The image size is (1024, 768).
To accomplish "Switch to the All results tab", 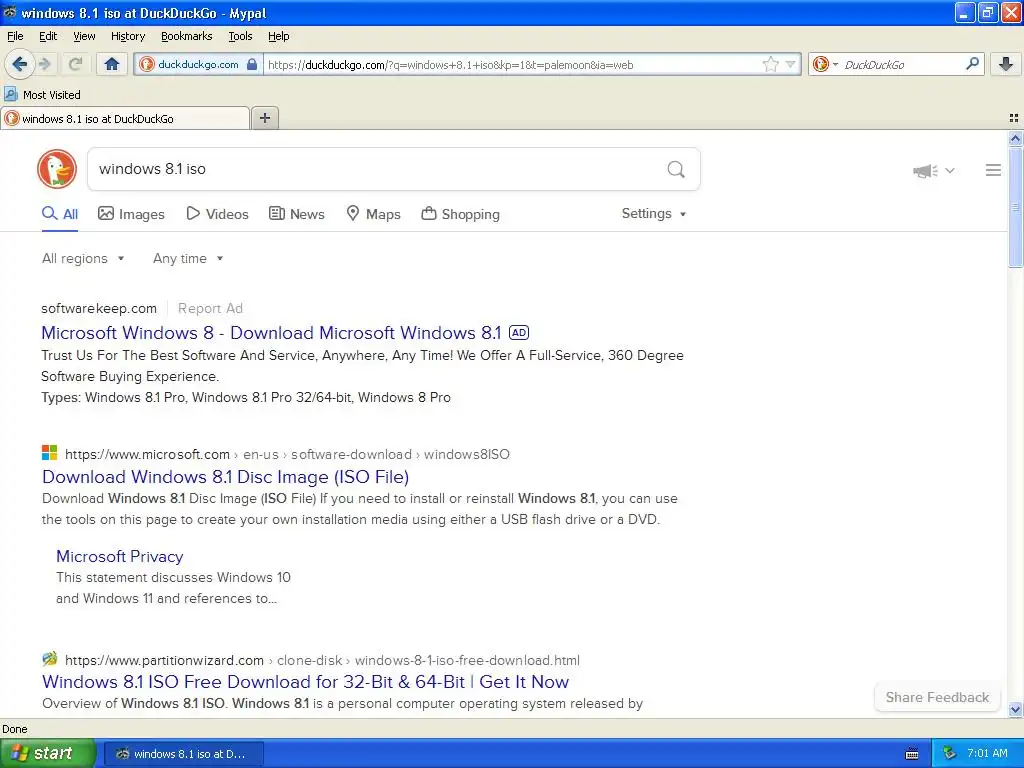I will tap(59, 214).
